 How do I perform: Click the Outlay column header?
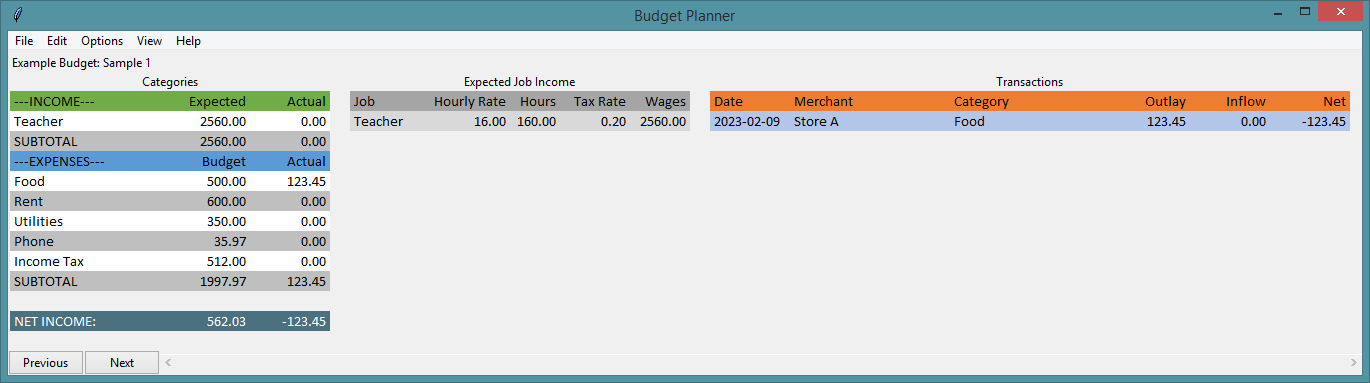pyautogui.click(x=1166, y=101)
